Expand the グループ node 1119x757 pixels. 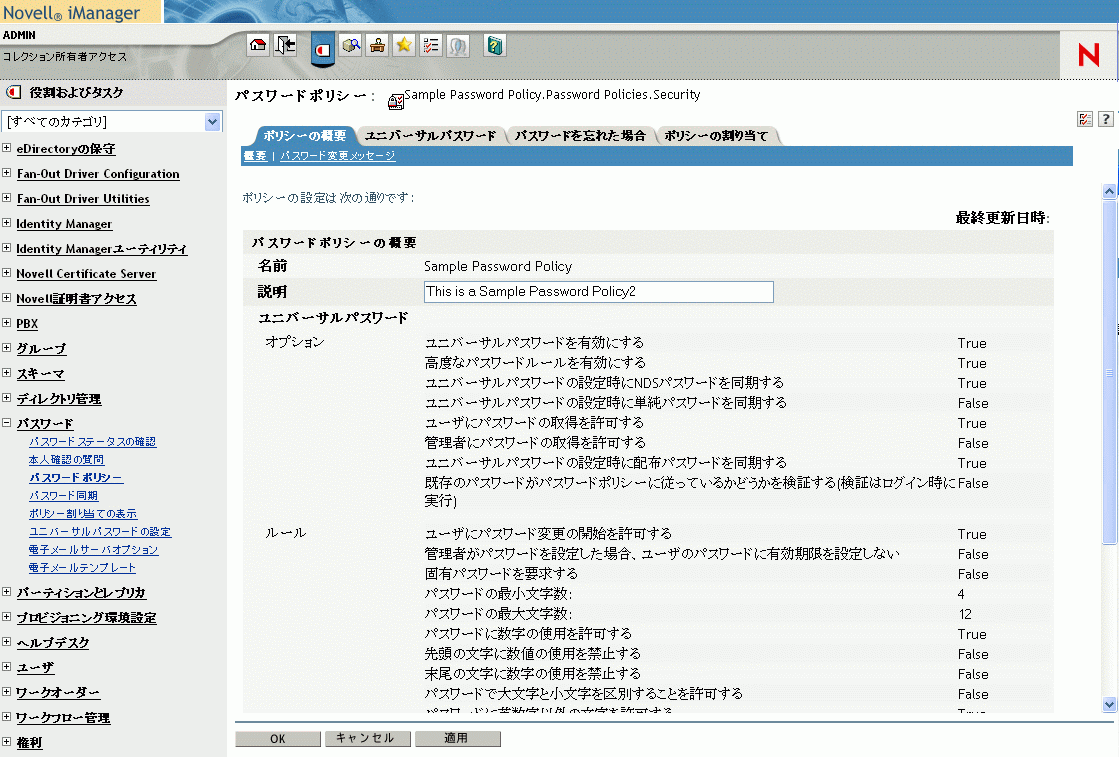[6, 347]
